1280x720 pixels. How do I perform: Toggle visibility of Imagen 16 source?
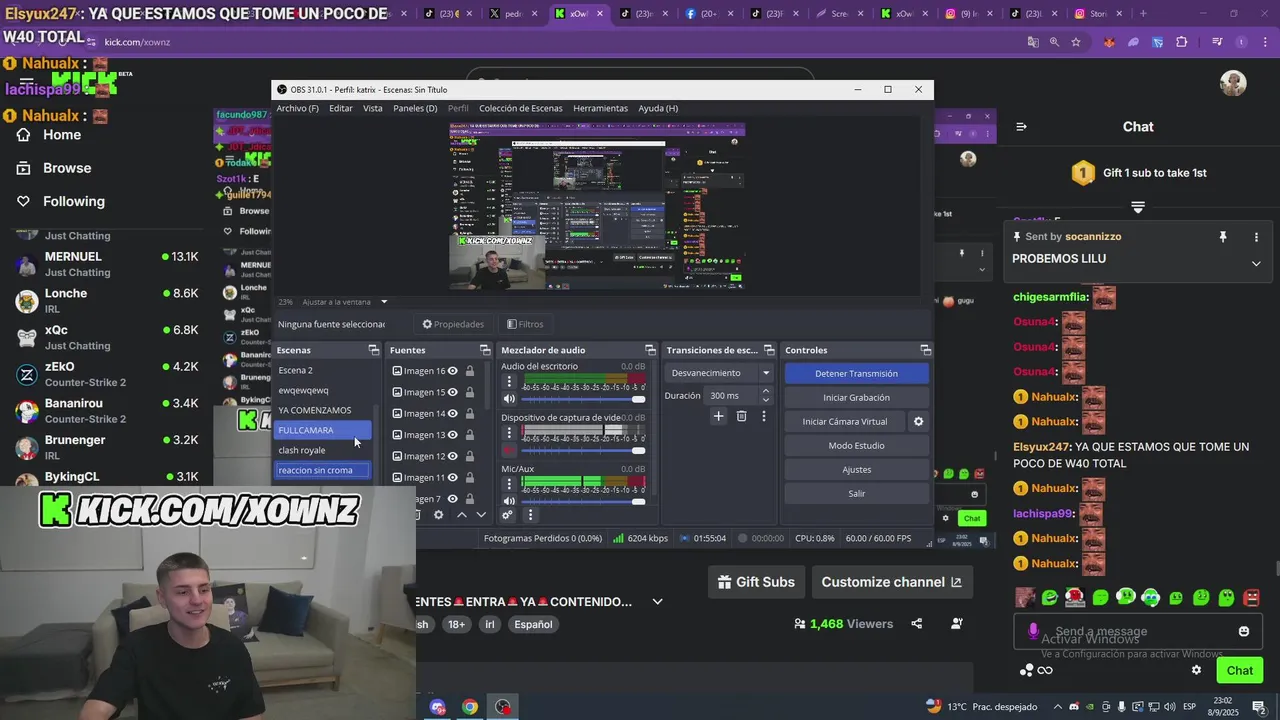tap(453, 371)
